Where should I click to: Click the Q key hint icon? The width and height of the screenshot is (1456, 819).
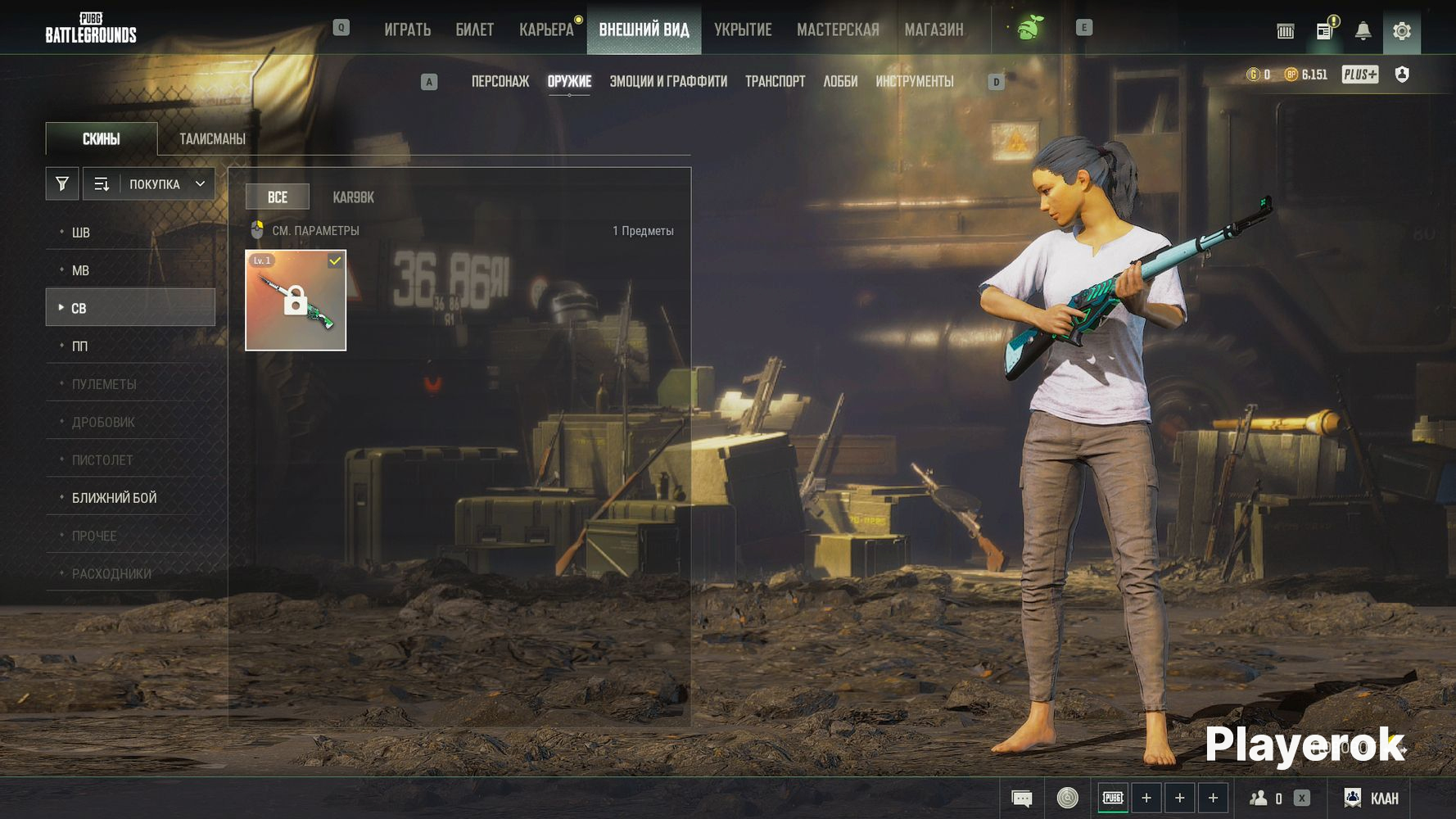tap(341, 28)
